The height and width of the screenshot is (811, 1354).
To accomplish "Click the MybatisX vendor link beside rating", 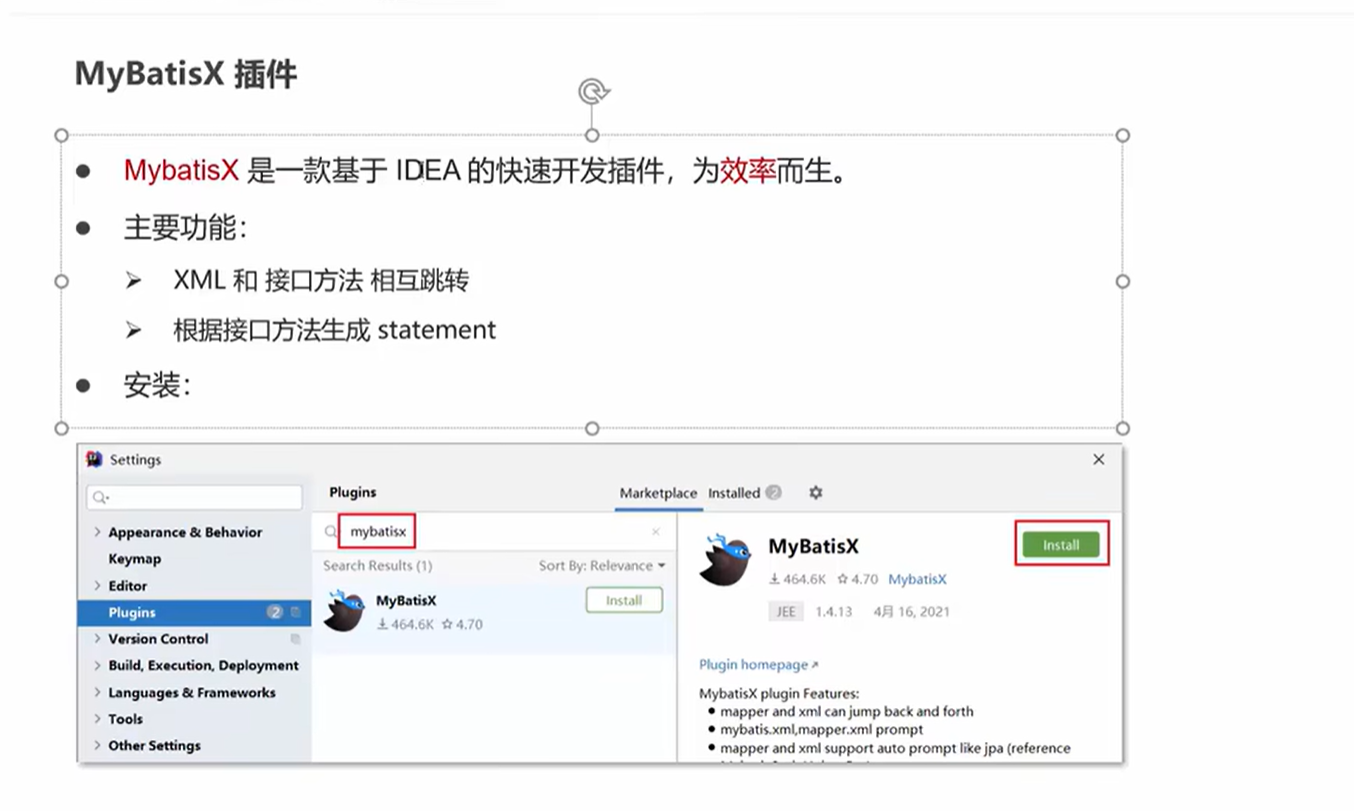I will click(917, 579).
